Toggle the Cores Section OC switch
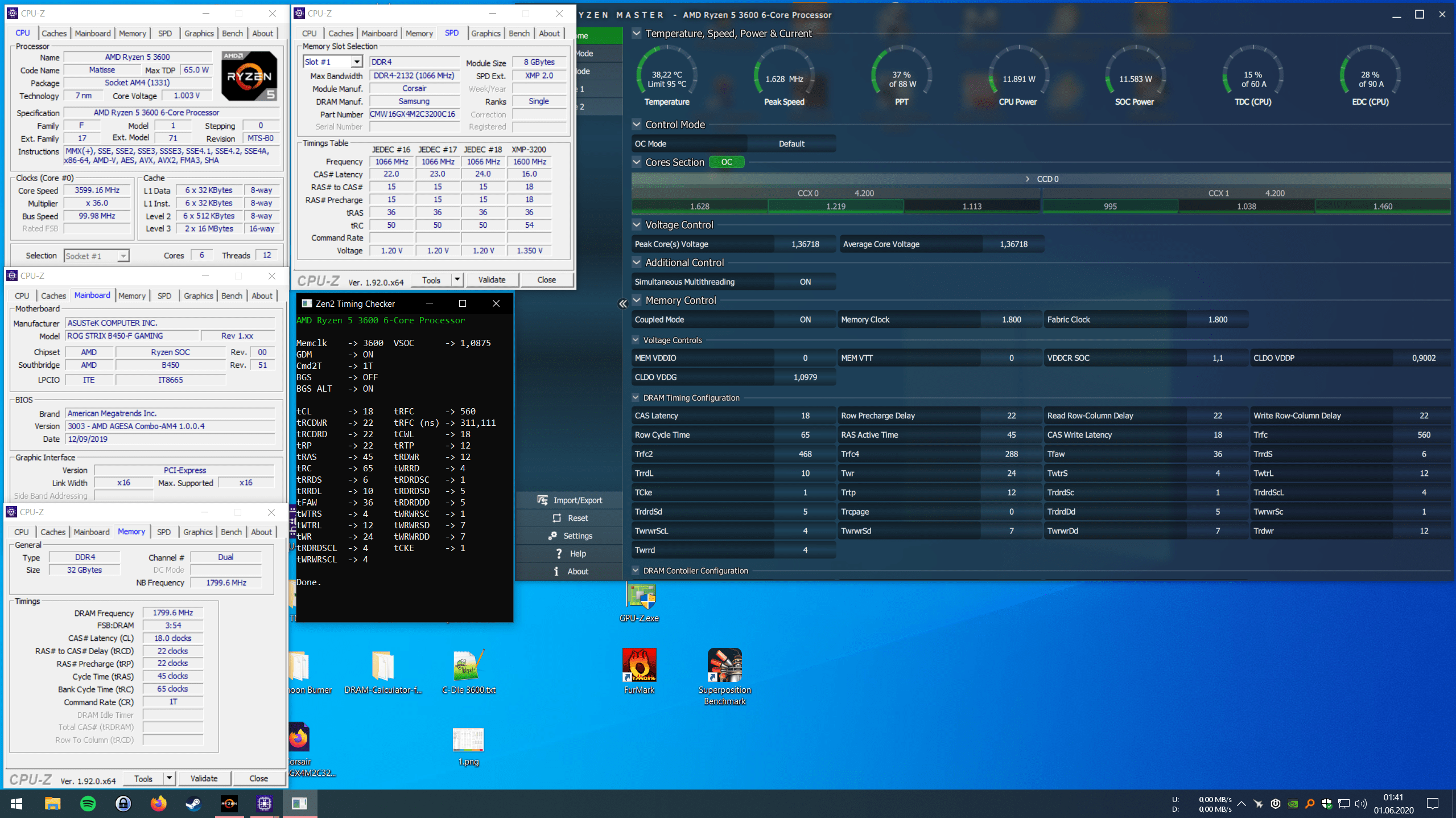This screenshot has height=818, width=1456. point(727,162)
